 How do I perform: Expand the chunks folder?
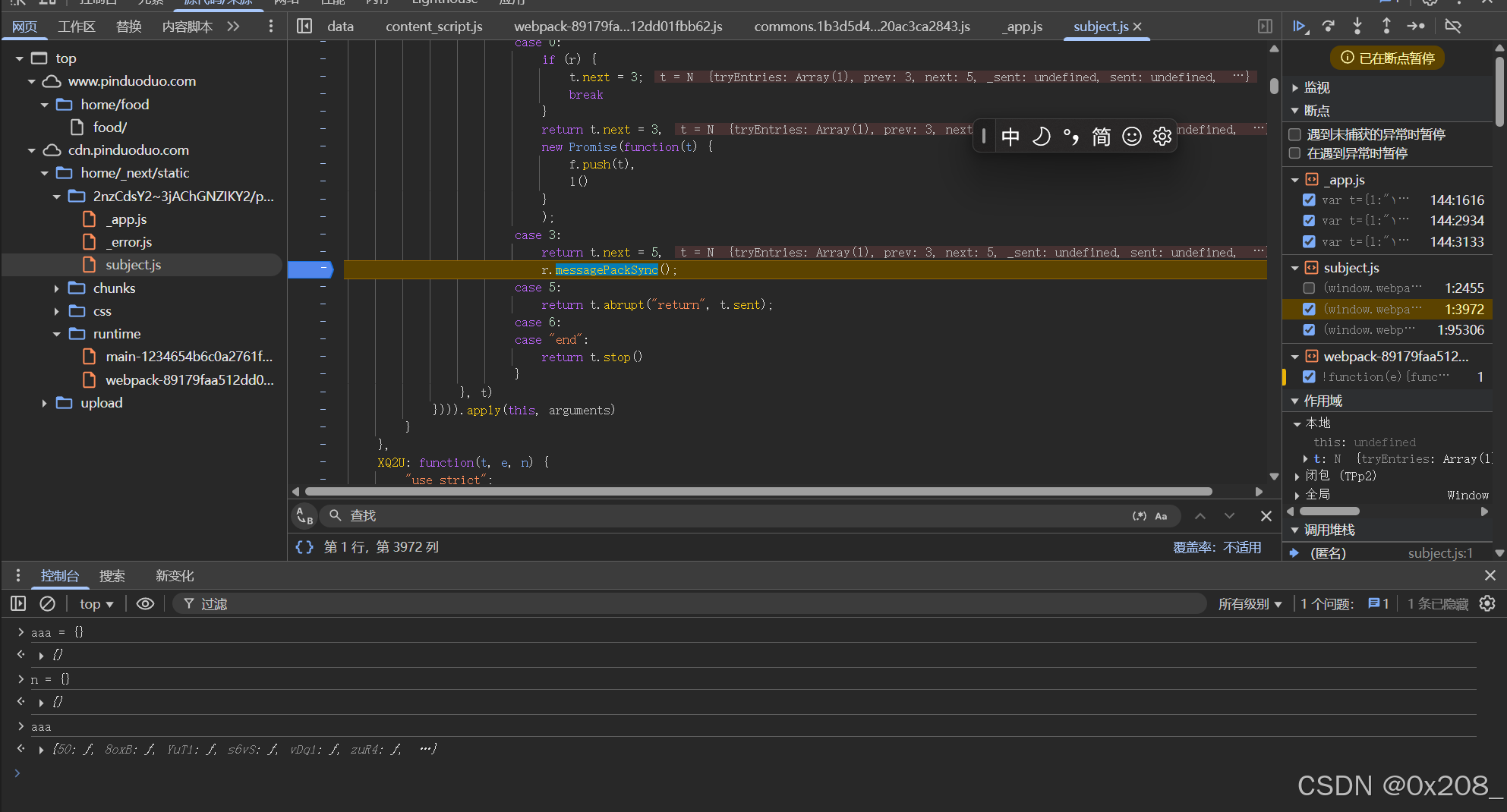(56, 289)
